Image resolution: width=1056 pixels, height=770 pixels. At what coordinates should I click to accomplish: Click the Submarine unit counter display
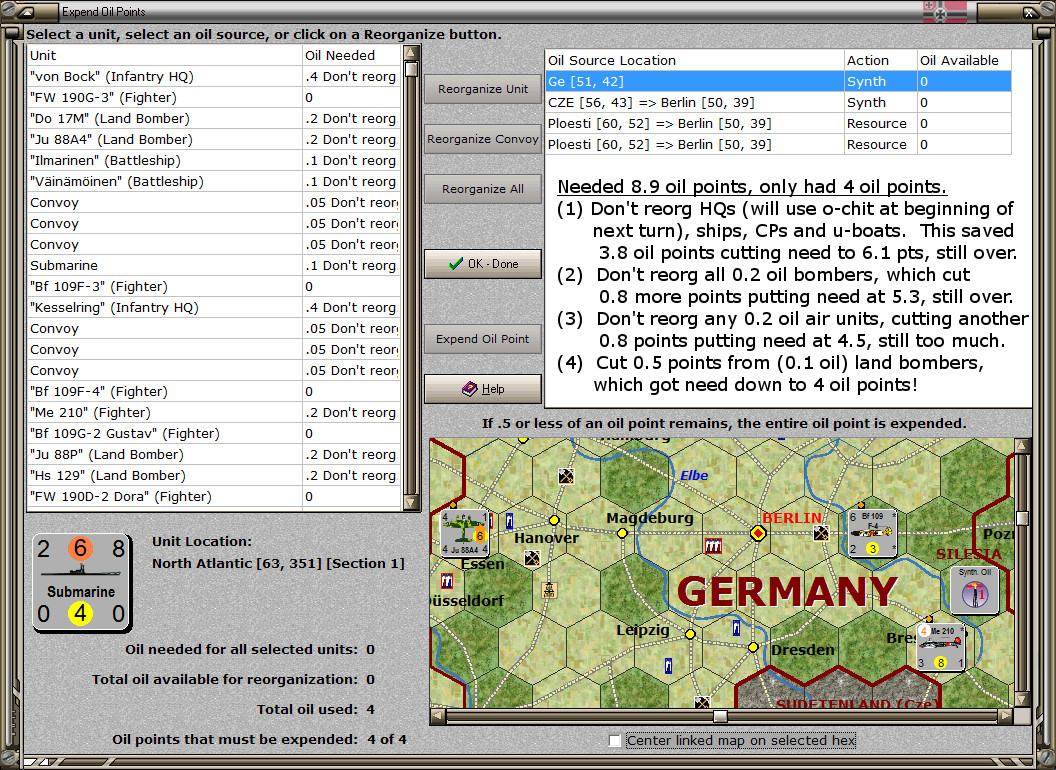pos(81,583)
